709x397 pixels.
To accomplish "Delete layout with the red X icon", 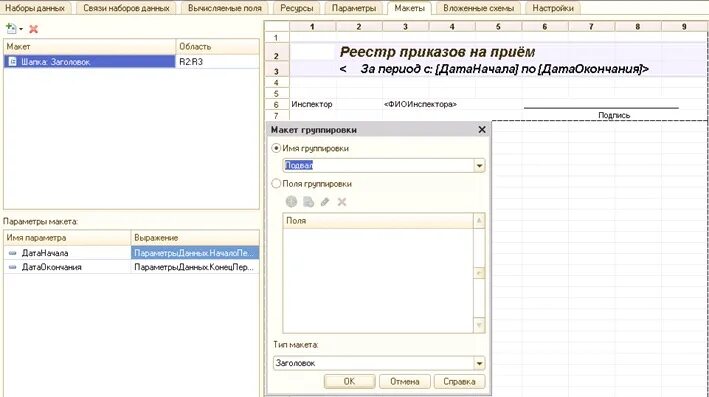I will click(33, 29).
